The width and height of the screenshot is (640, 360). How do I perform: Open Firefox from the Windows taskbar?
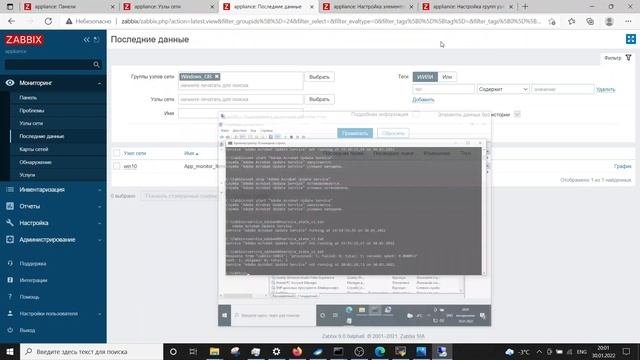[x=297, y=351]
